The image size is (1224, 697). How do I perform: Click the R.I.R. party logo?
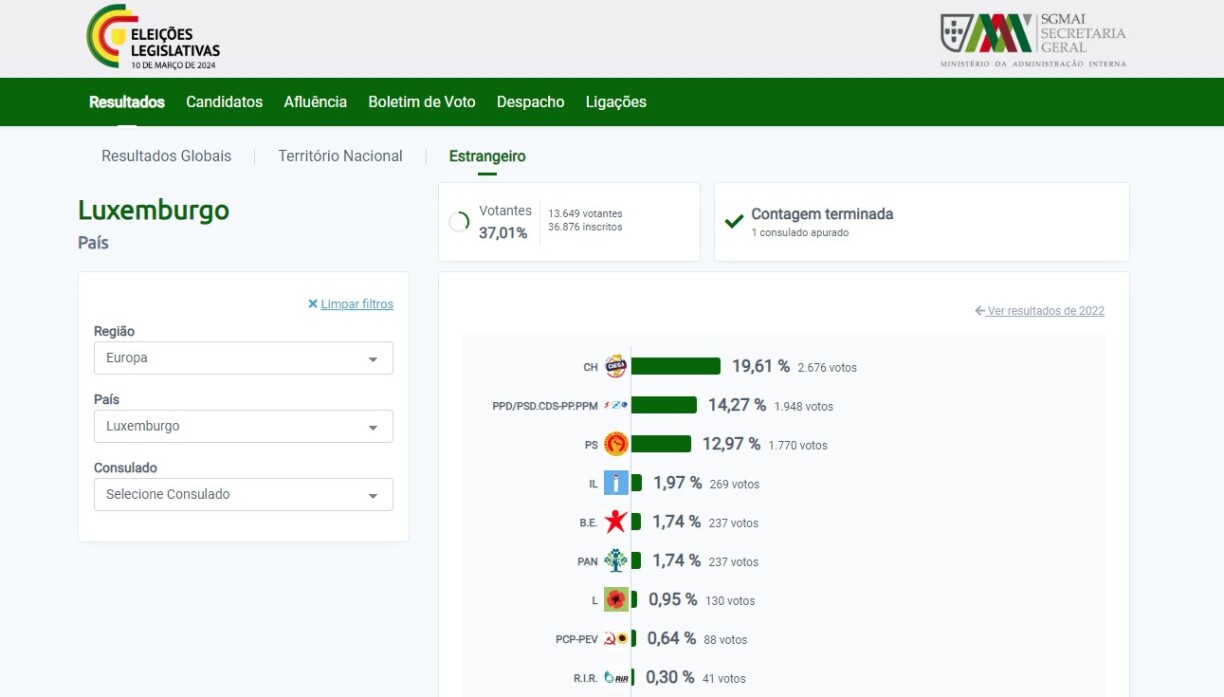tap(616, 678)
